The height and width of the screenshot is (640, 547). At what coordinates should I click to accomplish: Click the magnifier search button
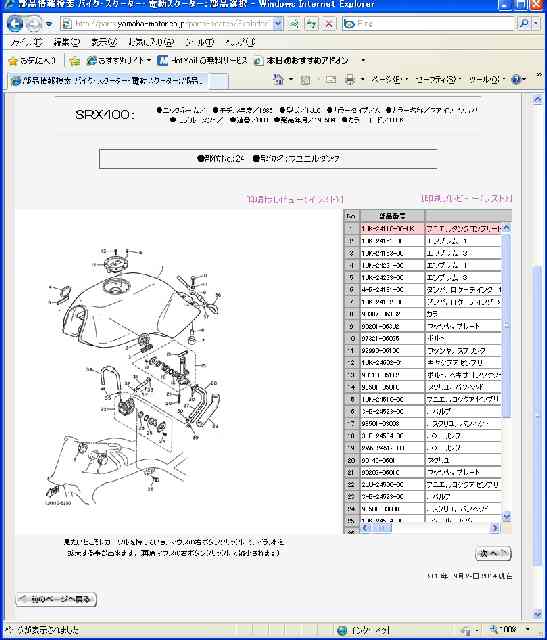tap(524, 24)
